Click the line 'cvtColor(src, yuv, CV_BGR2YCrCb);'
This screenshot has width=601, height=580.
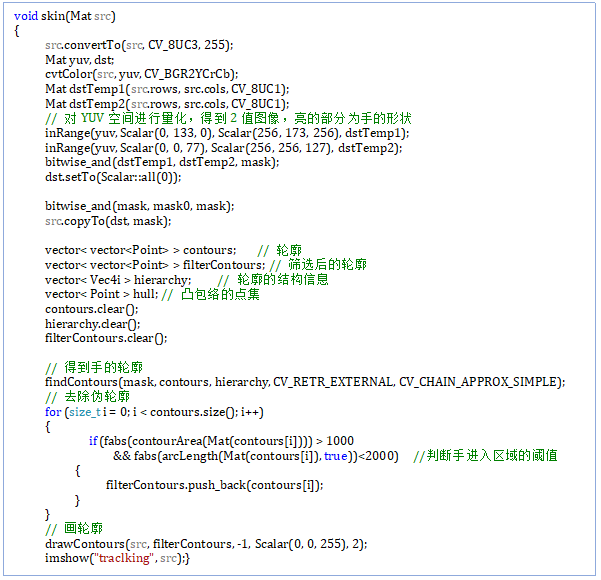(141, 74)
